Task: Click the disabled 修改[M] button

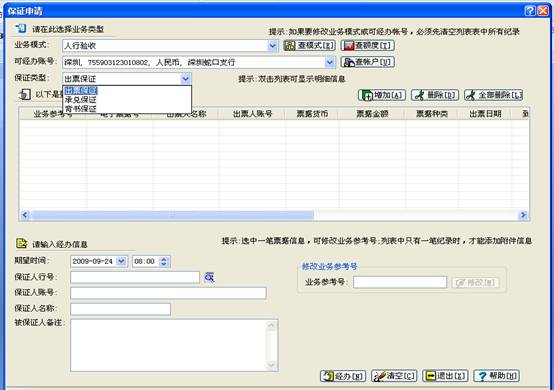Action: coord(475,283)
